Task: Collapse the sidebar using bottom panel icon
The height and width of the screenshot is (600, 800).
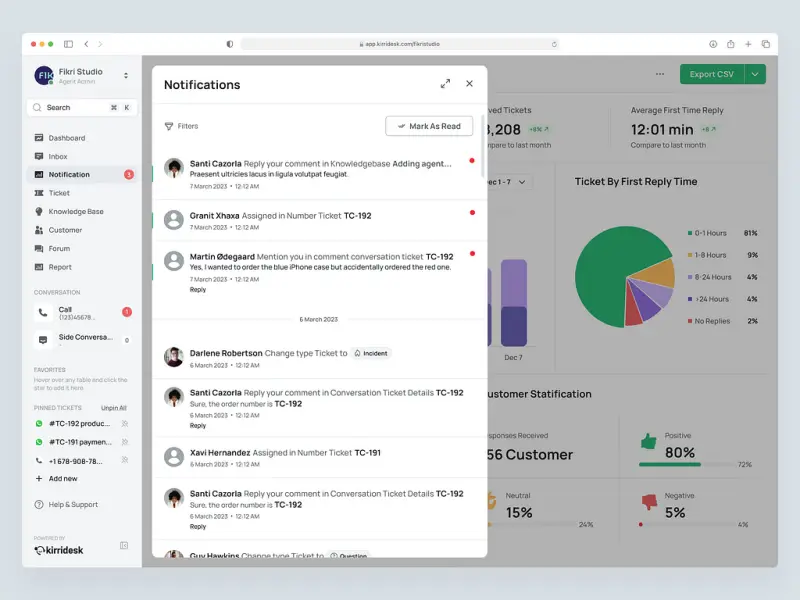Action: [124, 545]
